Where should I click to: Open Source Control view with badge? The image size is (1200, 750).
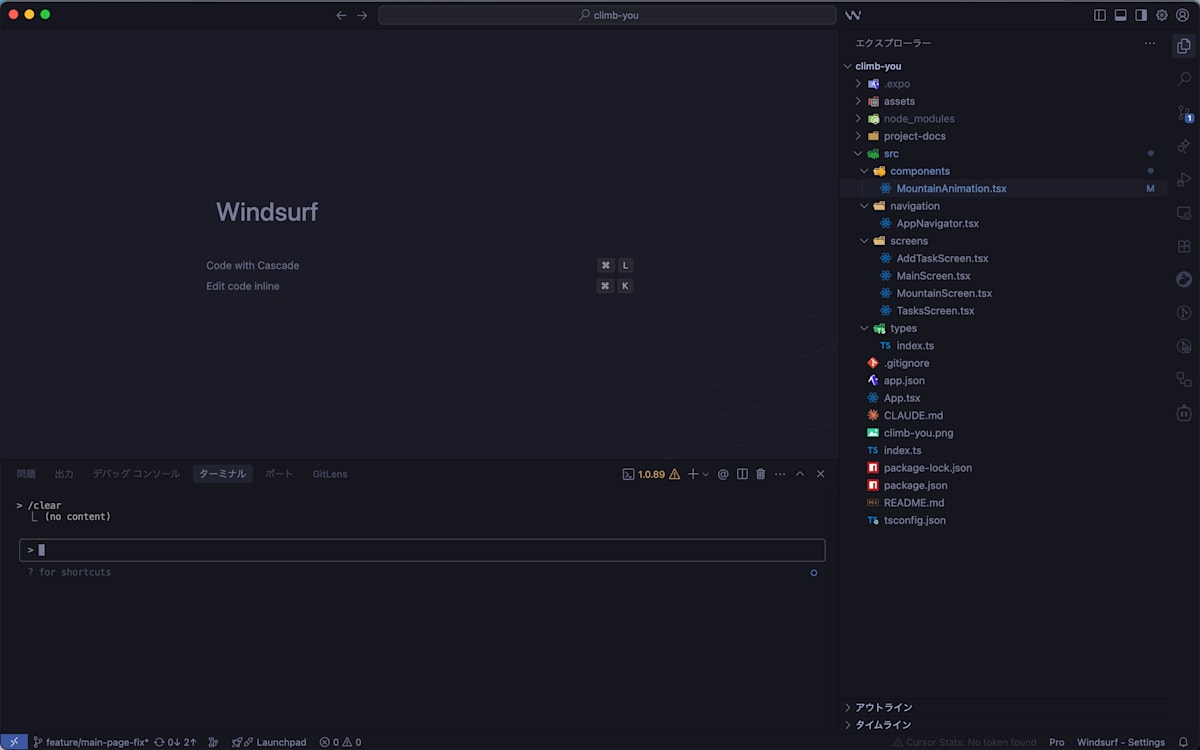[x=1184, y=113]
